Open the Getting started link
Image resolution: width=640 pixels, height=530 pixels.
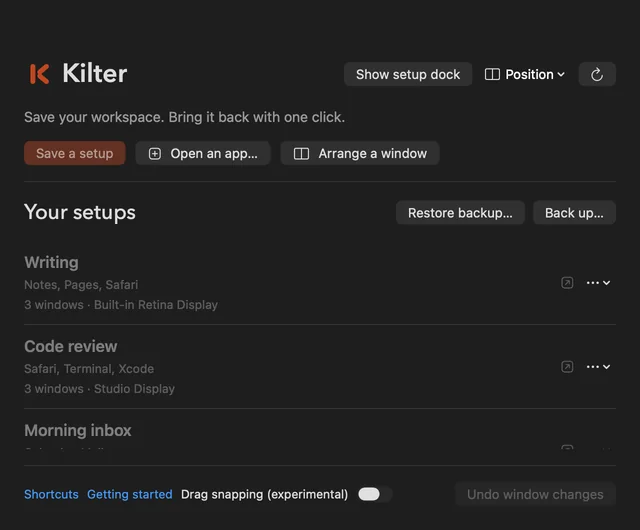[x=129, y=494]
